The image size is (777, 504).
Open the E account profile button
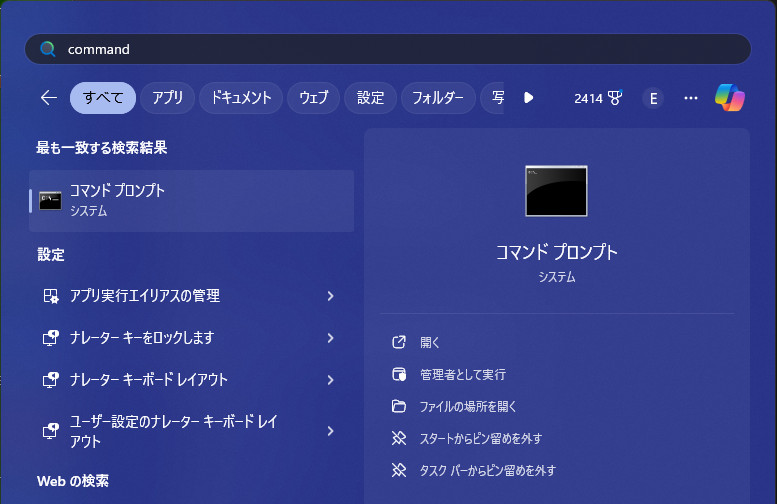(x=653, y=98)
